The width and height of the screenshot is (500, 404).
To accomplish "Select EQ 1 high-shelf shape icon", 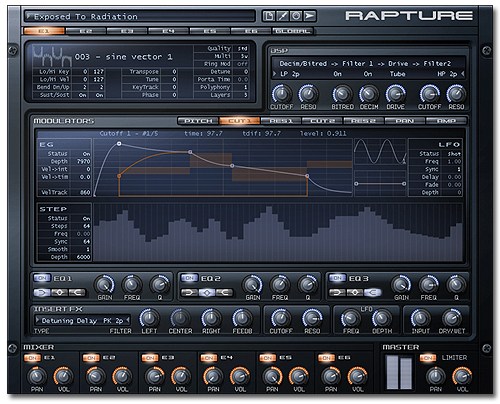I will (77, 293).
